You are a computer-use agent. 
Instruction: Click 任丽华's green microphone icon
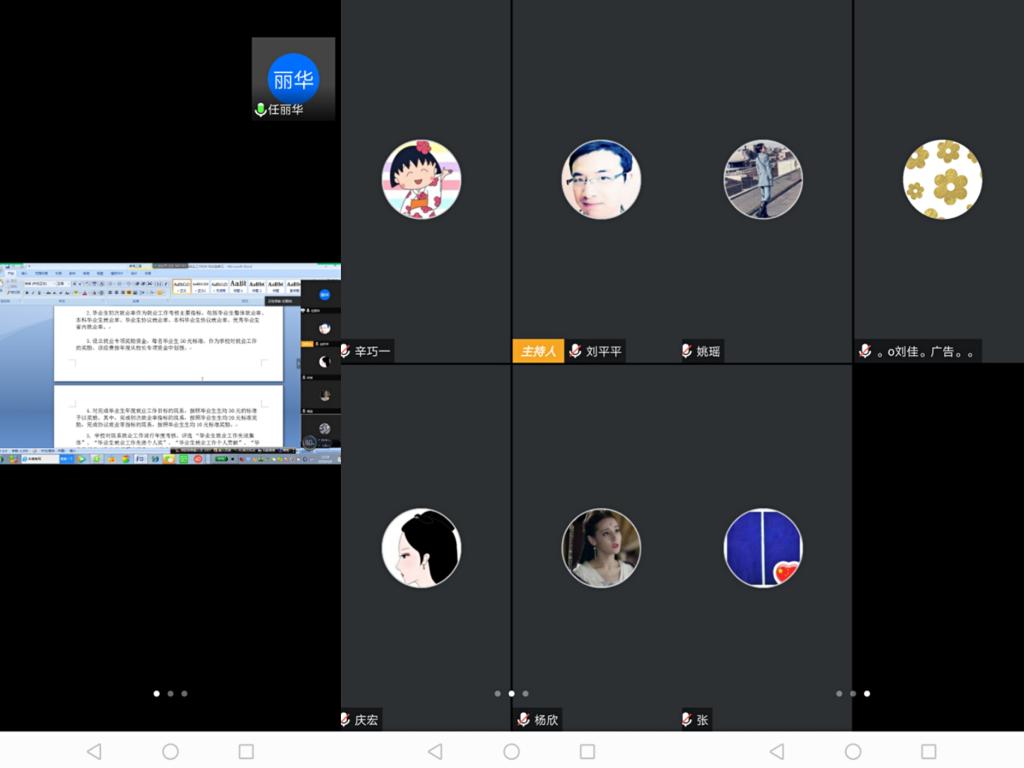pos(260,110)
